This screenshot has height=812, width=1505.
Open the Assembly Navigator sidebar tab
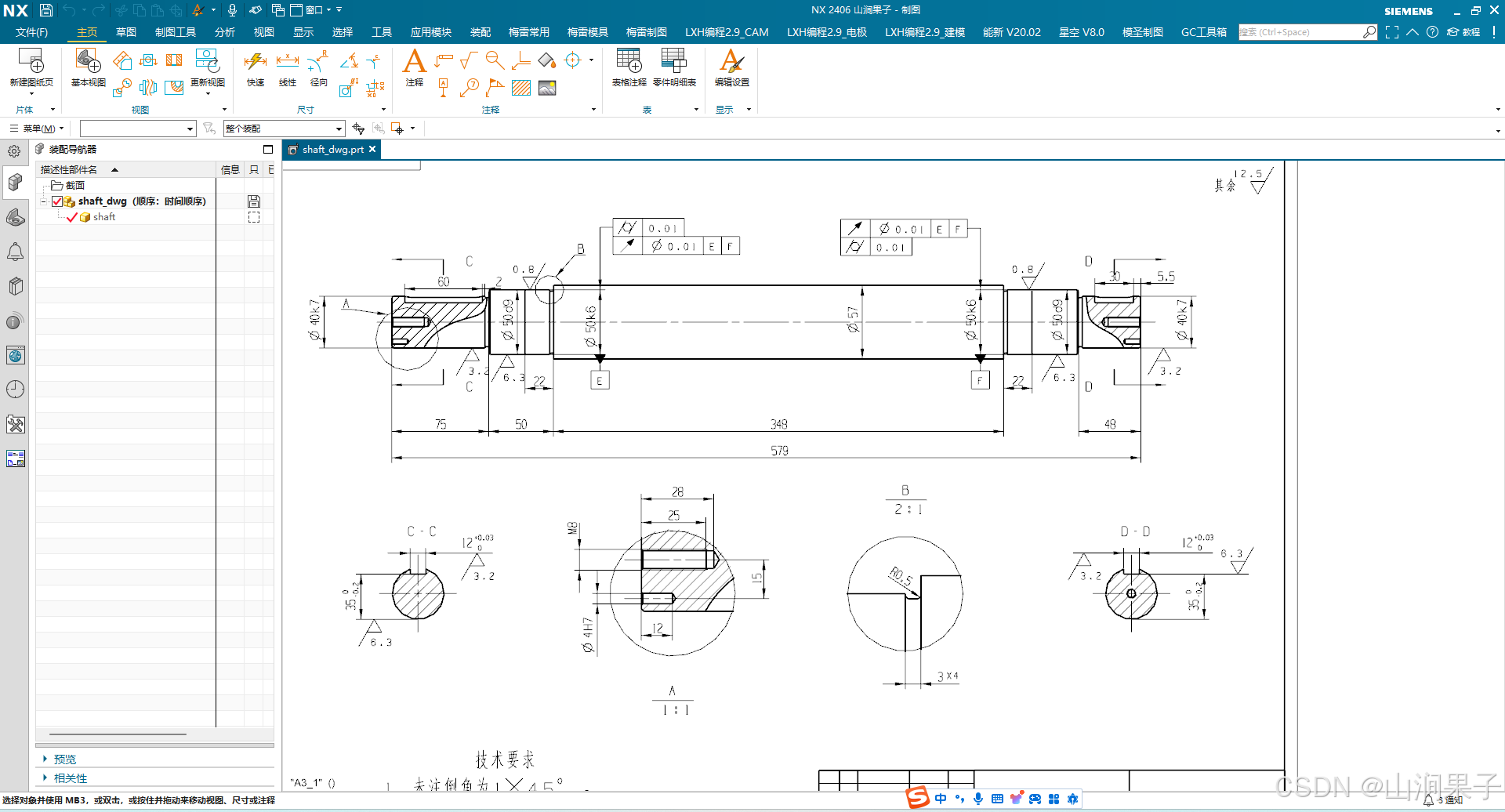[15, 183]
